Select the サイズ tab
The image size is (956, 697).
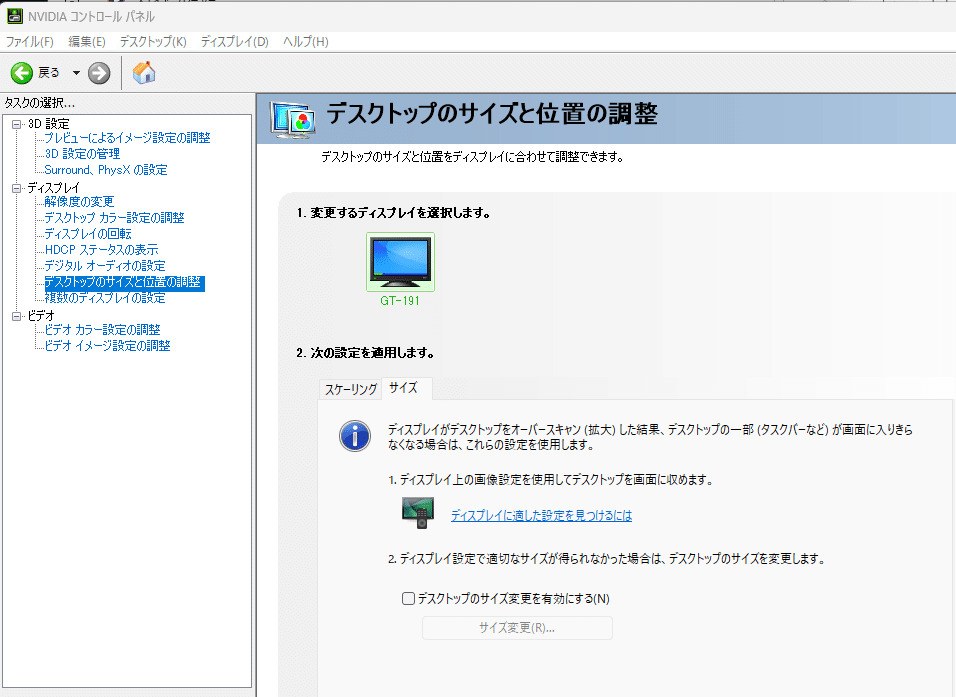pyautogui.click(x=407, y=388)
